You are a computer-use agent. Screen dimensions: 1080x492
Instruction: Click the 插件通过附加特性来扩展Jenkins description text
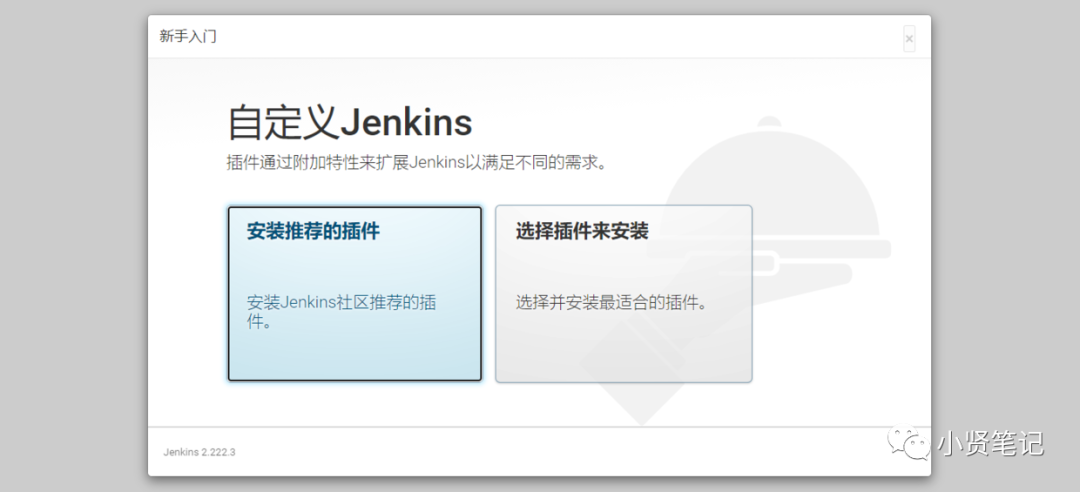417,163
